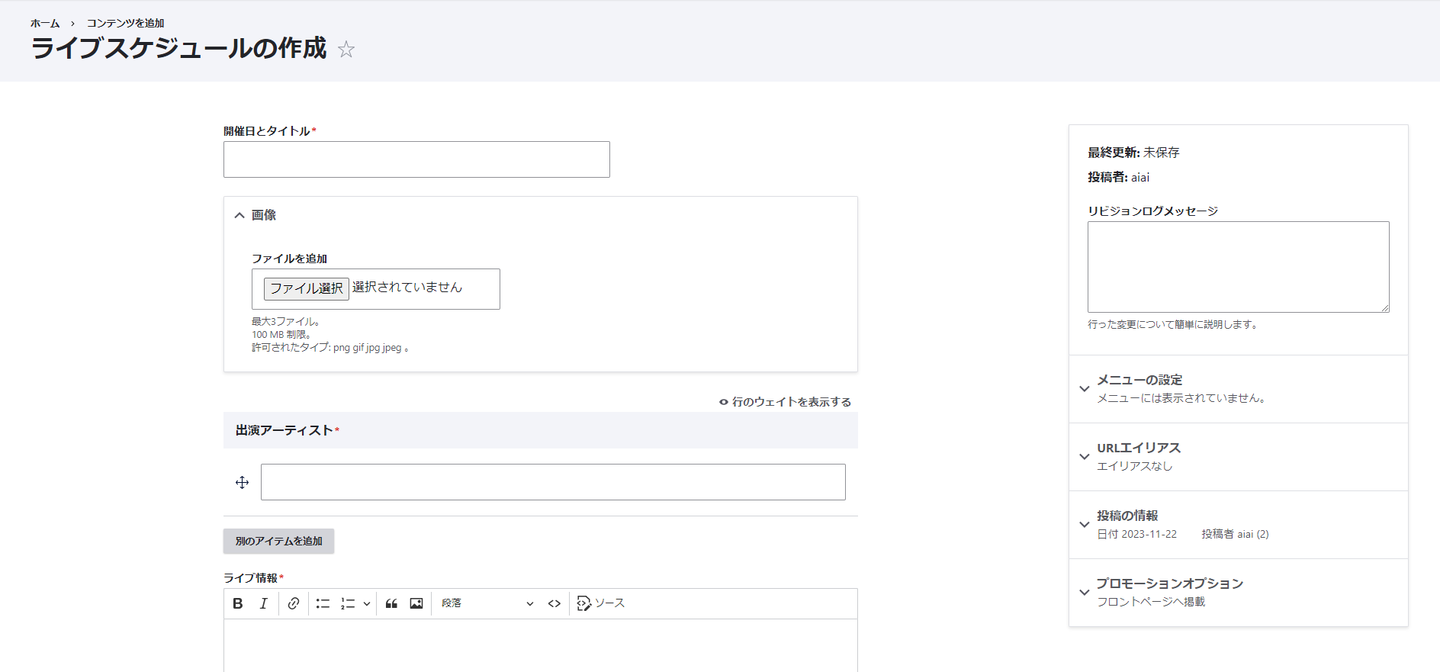Click the 日付 2023-11-22 text
The image size is (1440, 672).
coord(1137,534)
